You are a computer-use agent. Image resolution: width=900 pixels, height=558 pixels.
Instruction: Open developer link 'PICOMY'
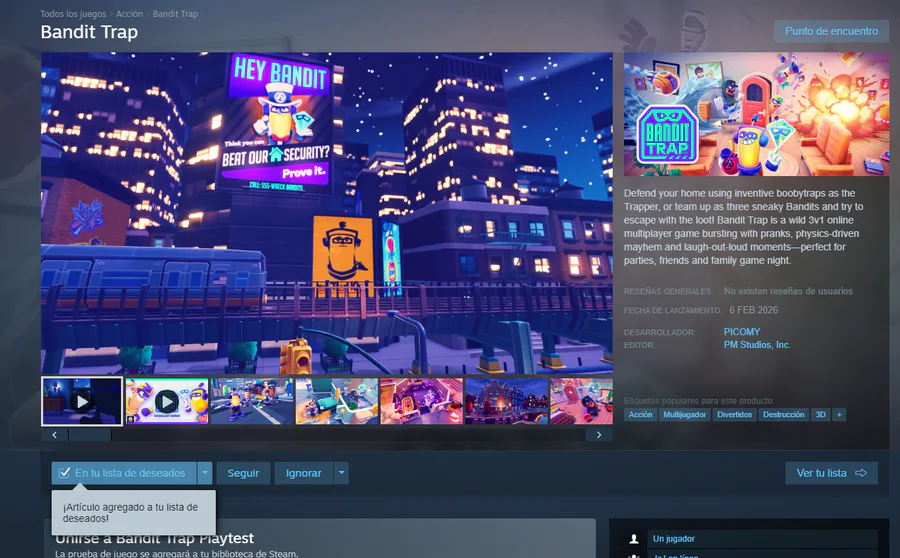742,332
